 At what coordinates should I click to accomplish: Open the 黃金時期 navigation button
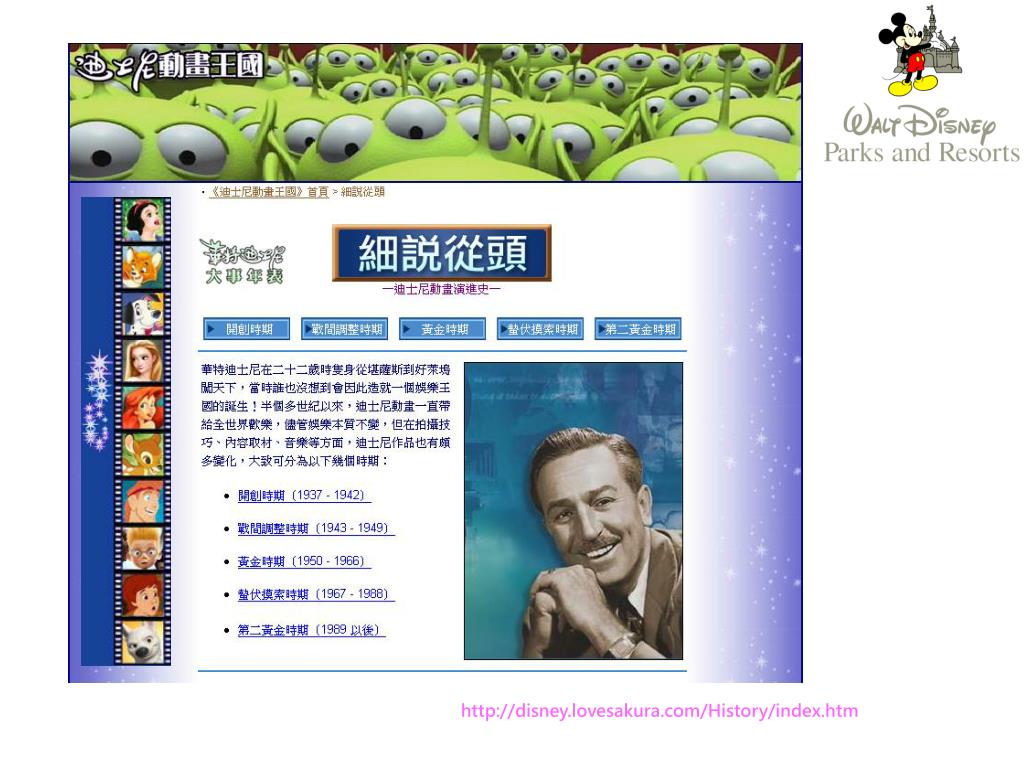point(442,329)
